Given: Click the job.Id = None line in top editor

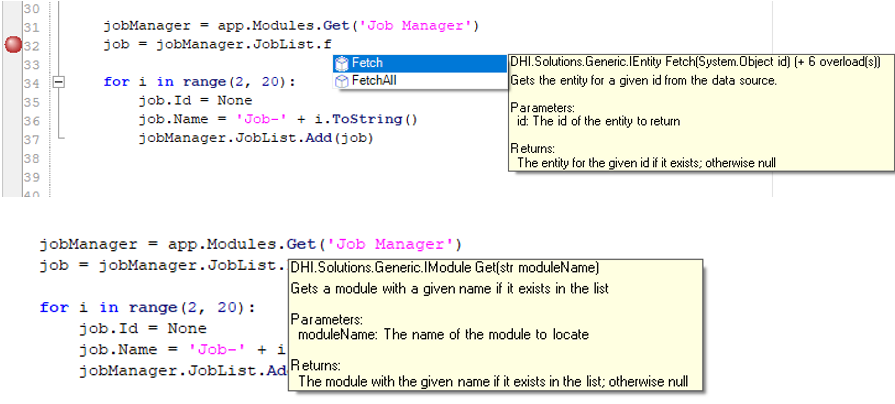Looking at the screenshot, I should tap(195, 100).
